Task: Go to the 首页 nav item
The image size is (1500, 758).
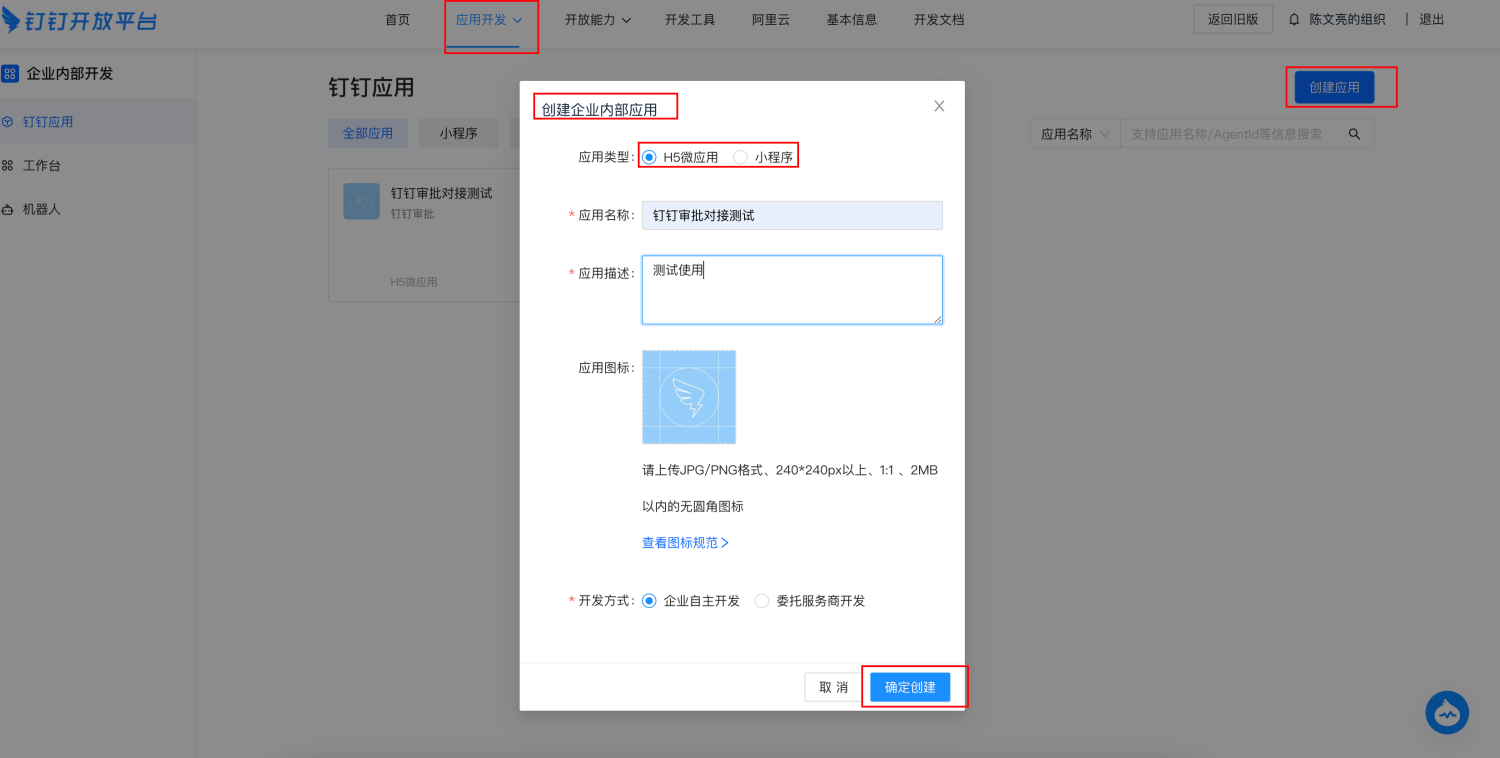Action: pos(398,19)
